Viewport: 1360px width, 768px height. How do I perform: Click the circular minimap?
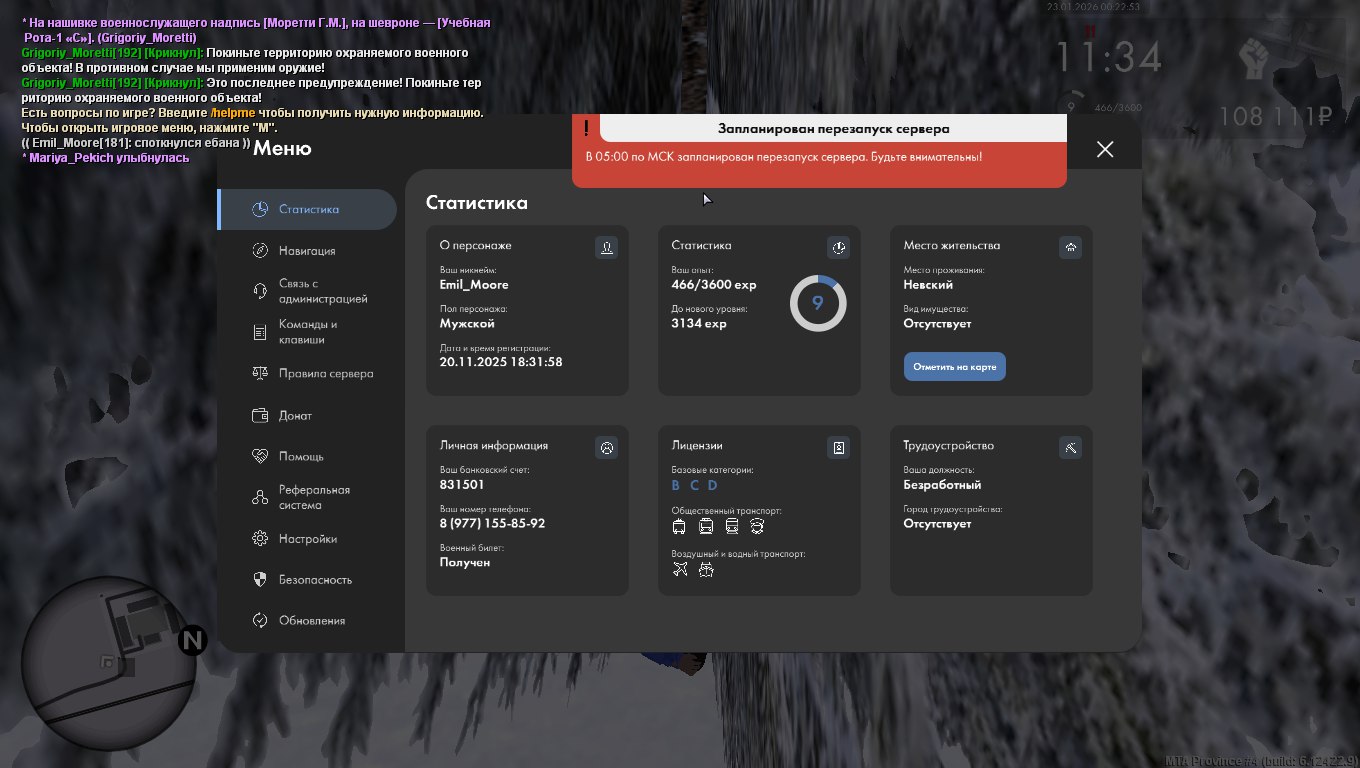coord(109,662)
